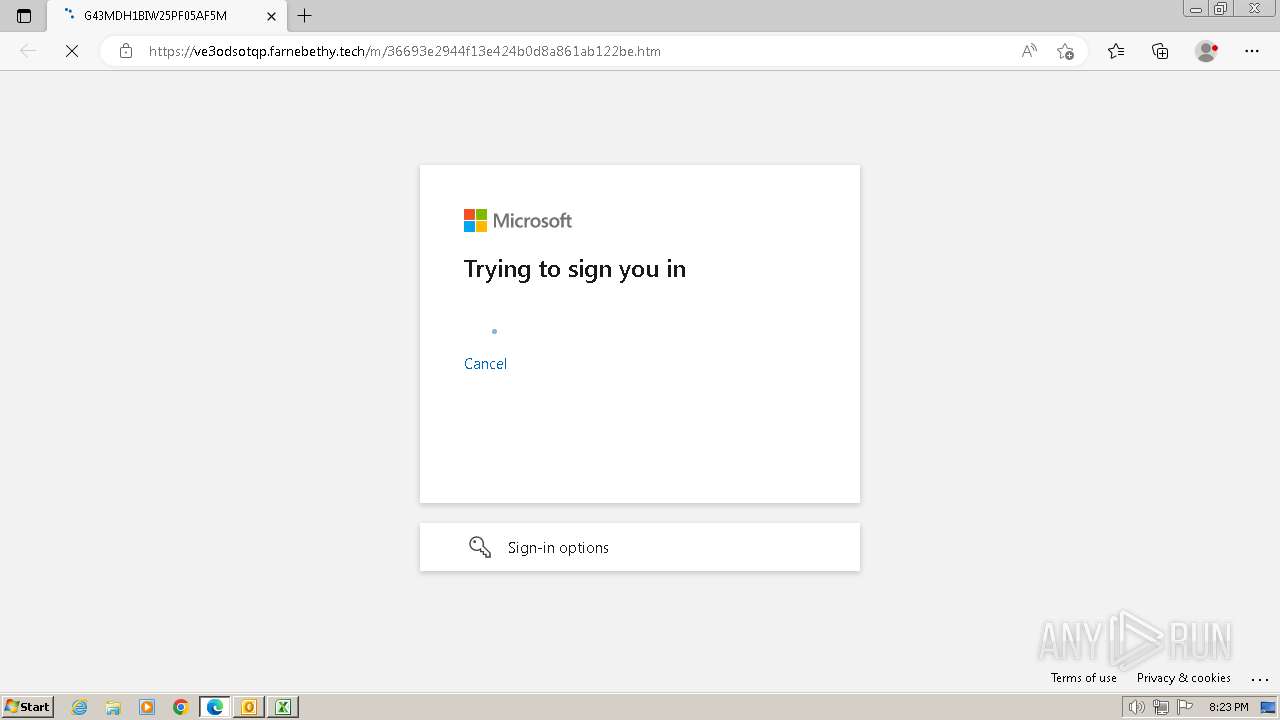Add this page to favorites
Screen dimensions: 1280x720
pos(1065,51)
